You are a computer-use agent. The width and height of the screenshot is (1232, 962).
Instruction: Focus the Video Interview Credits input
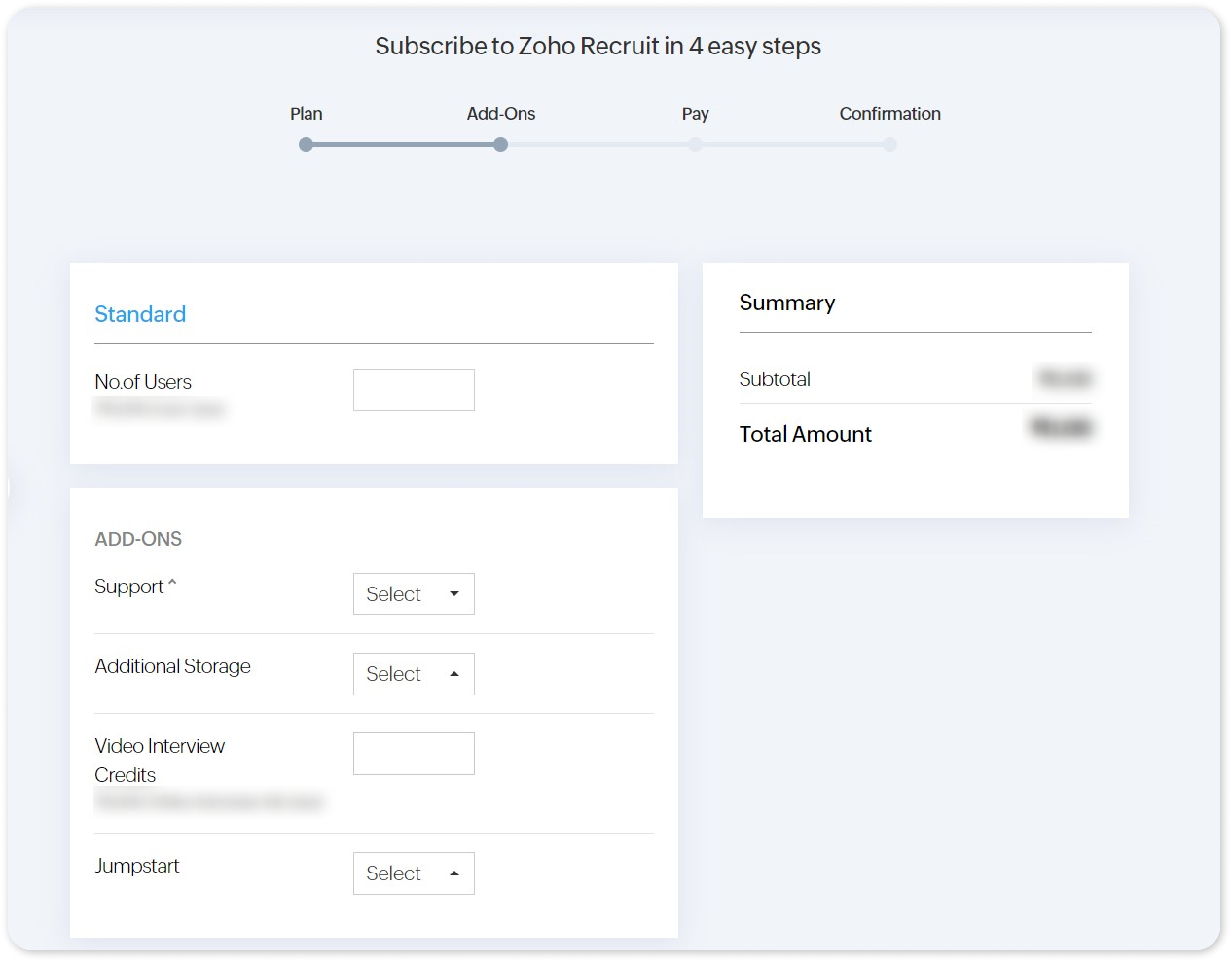click(x=414, y=754)
